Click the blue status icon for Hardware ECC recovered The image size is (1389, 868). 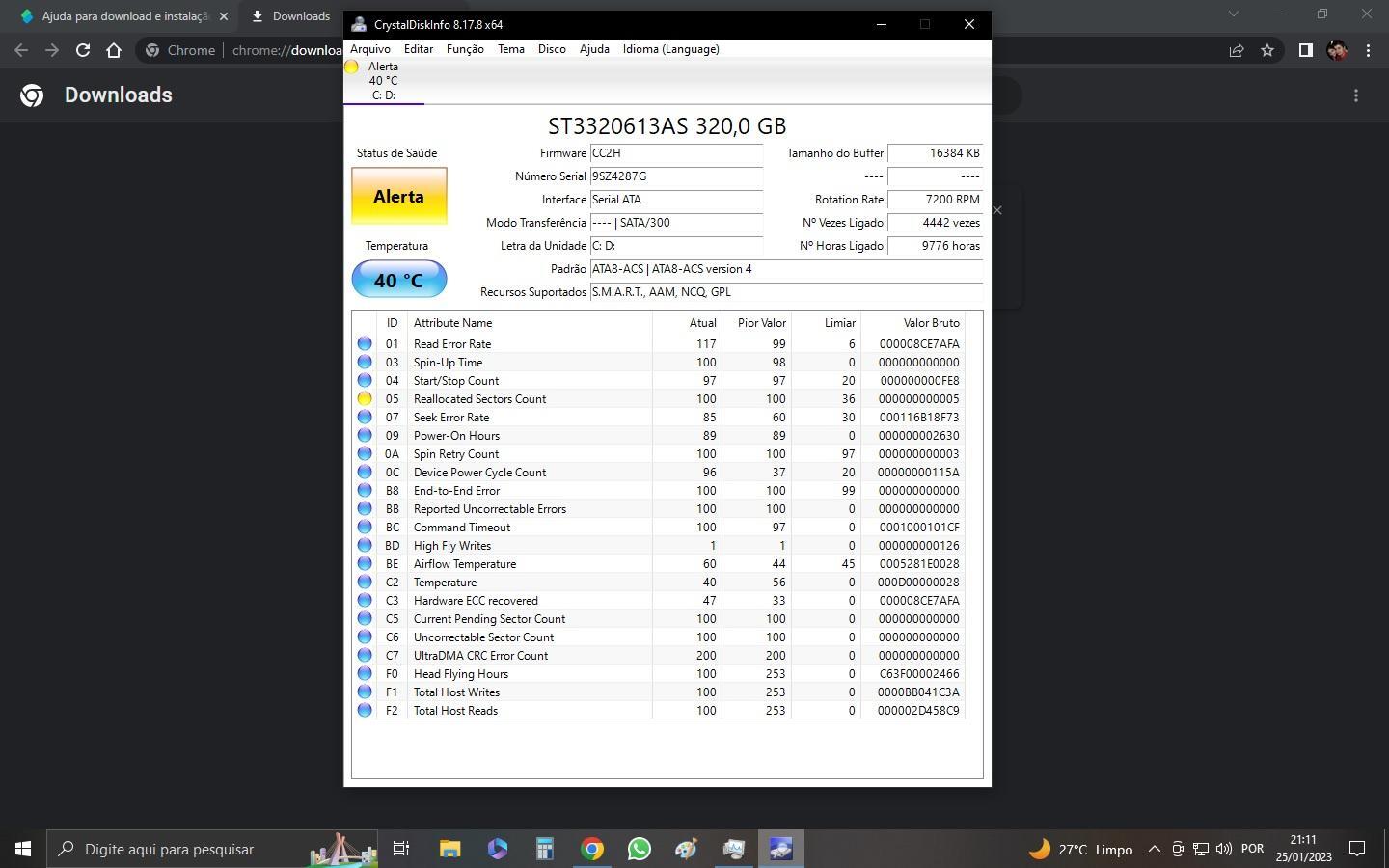pos(365,601)
